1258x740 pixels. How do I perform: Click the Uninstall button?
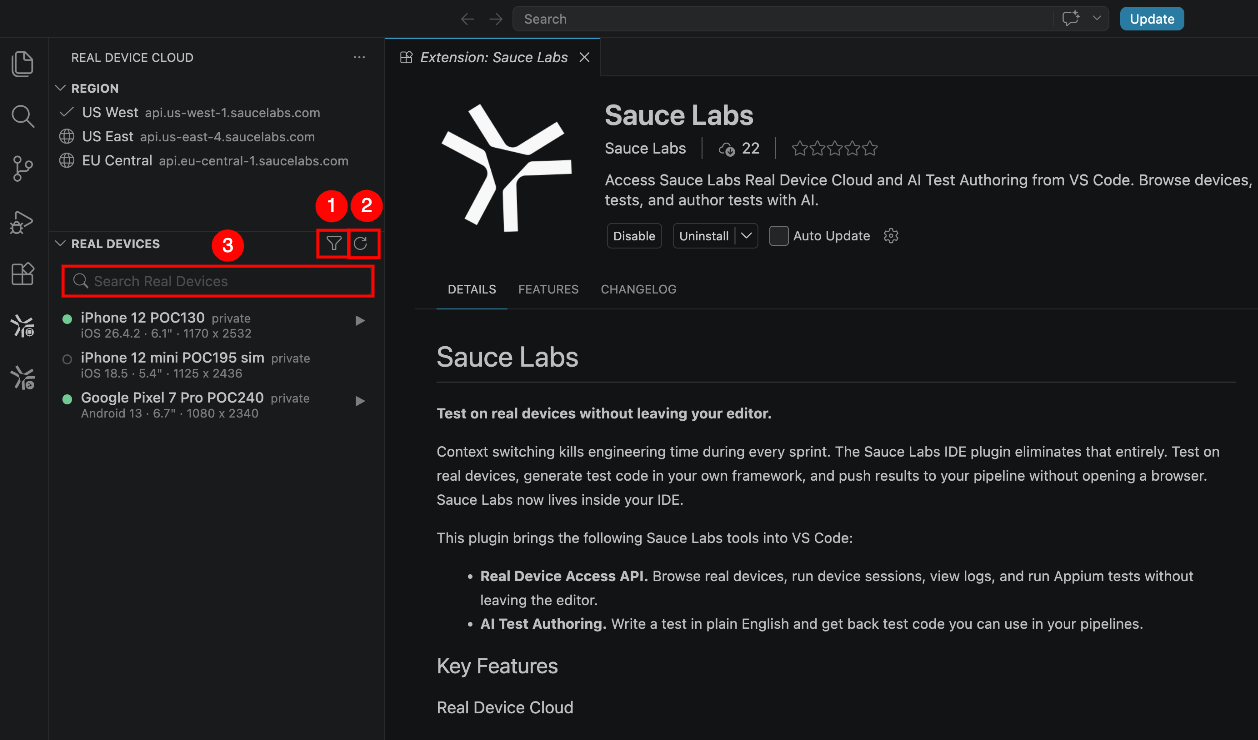(x=704, y=236)
